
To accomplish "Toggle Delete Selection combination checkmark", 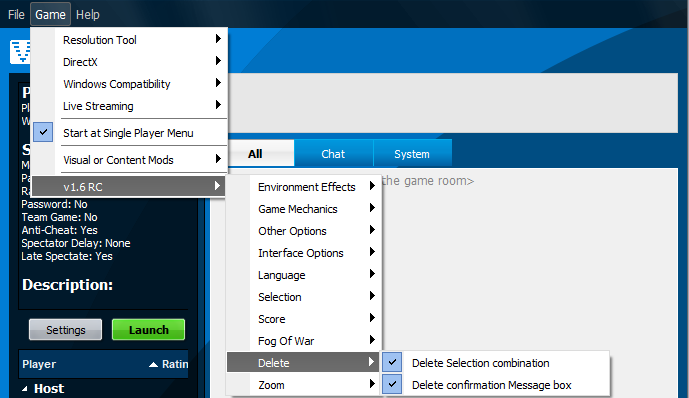I will 392,362.
